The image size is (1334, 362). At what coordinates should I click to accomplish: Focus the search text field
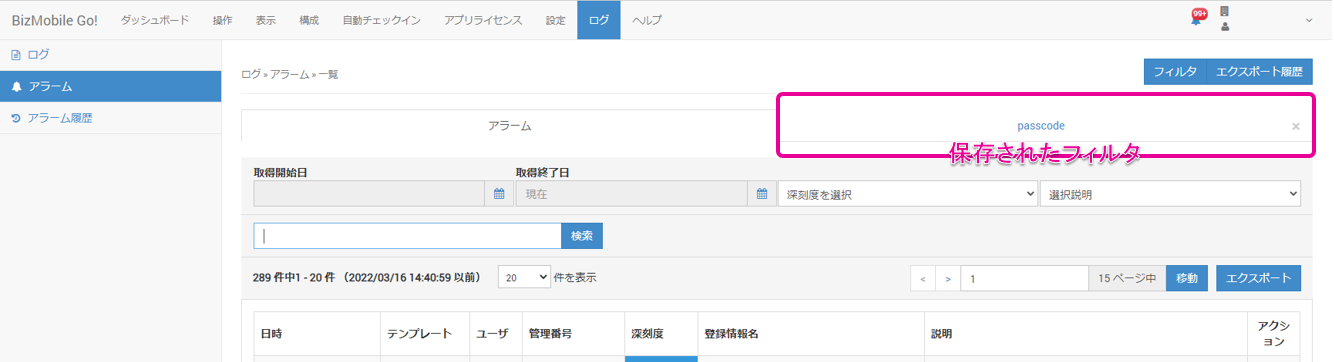(407, 236)
